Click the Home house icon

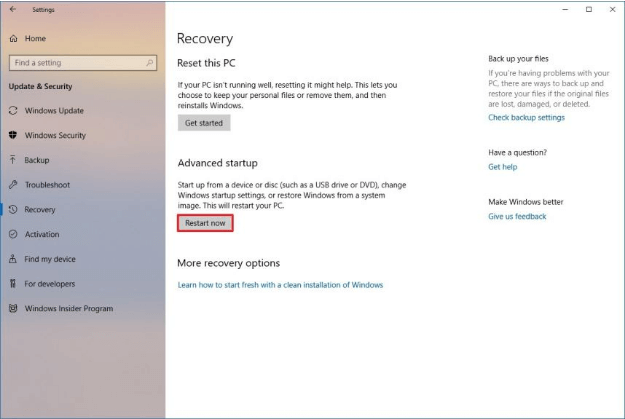click(13, 38)
